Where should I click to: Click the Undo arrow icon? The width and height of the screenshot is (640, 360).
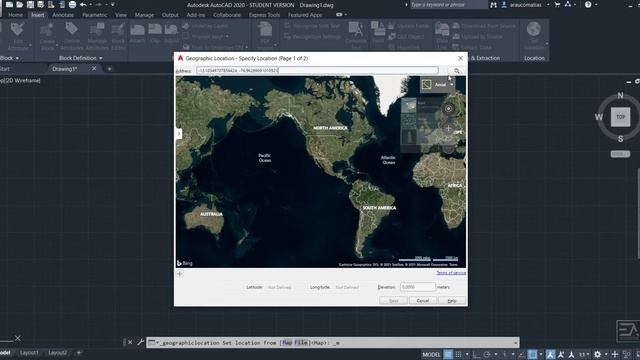pyautogui.click(x=83, y=5)
